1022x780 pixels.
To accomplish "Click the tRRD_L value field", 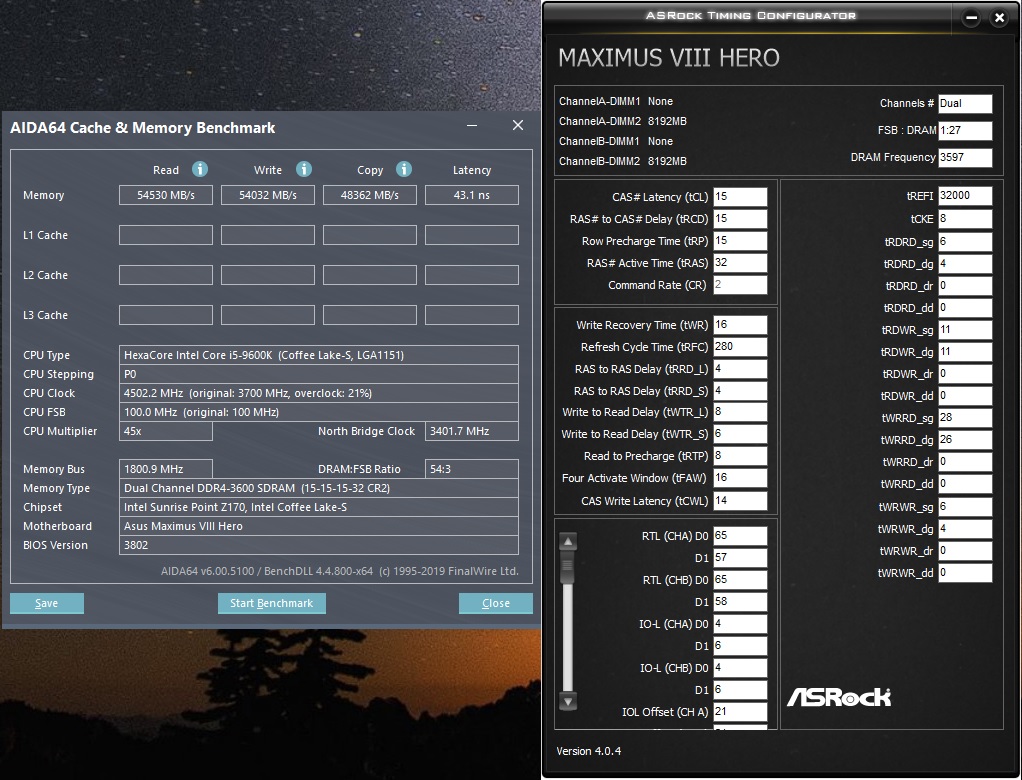I will click(740, 369).
